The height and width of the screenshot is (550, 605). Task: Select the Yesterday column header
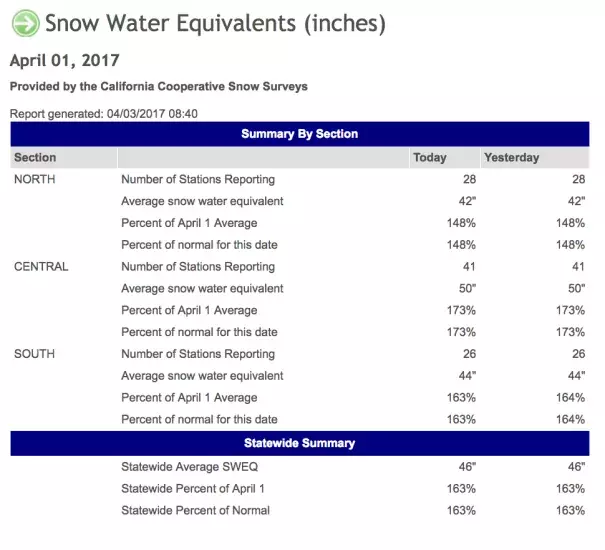[x=512, y=157]
